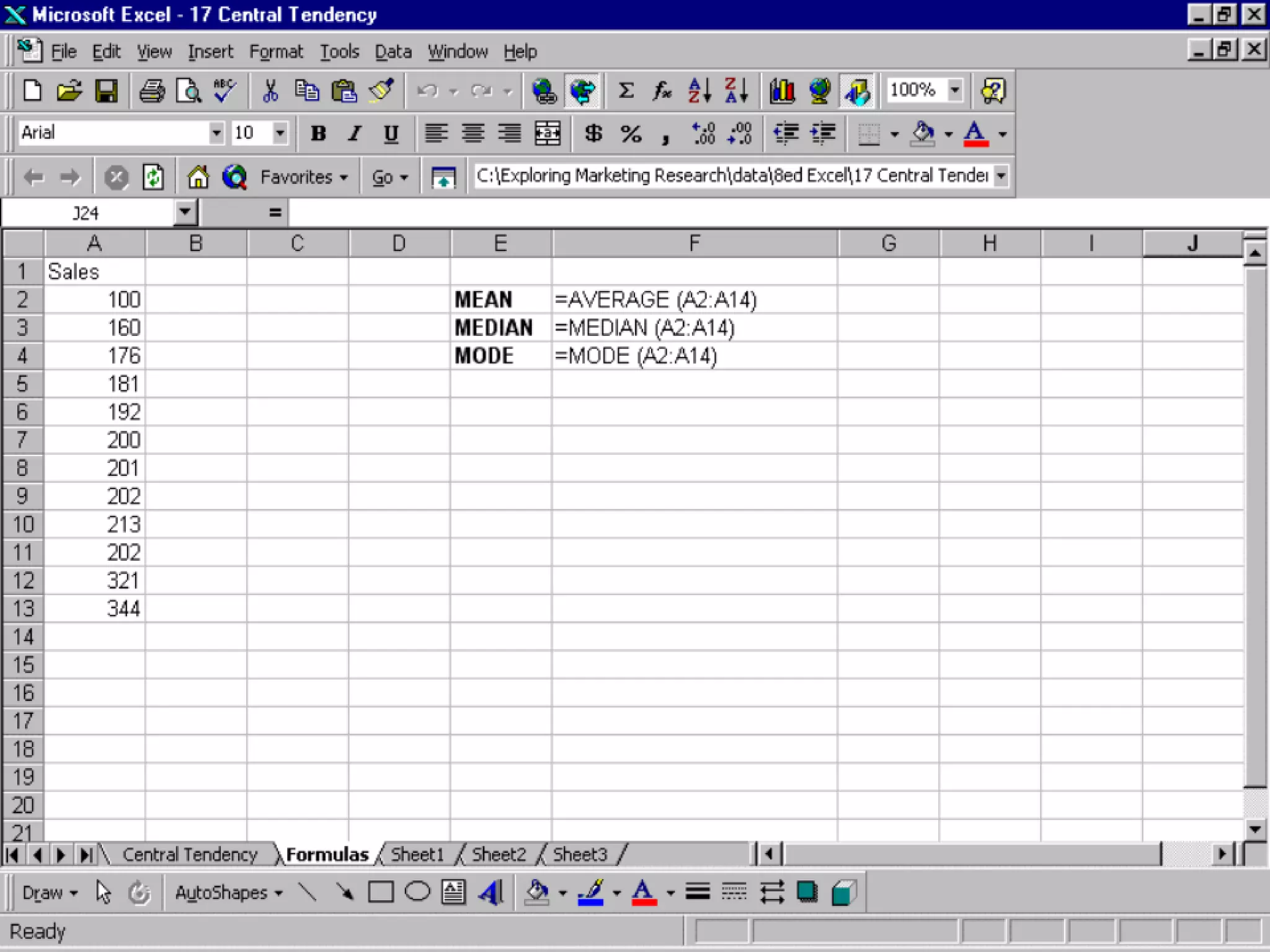
Task: Toggle Bold formatting
Action: click(x=318, y=133)
